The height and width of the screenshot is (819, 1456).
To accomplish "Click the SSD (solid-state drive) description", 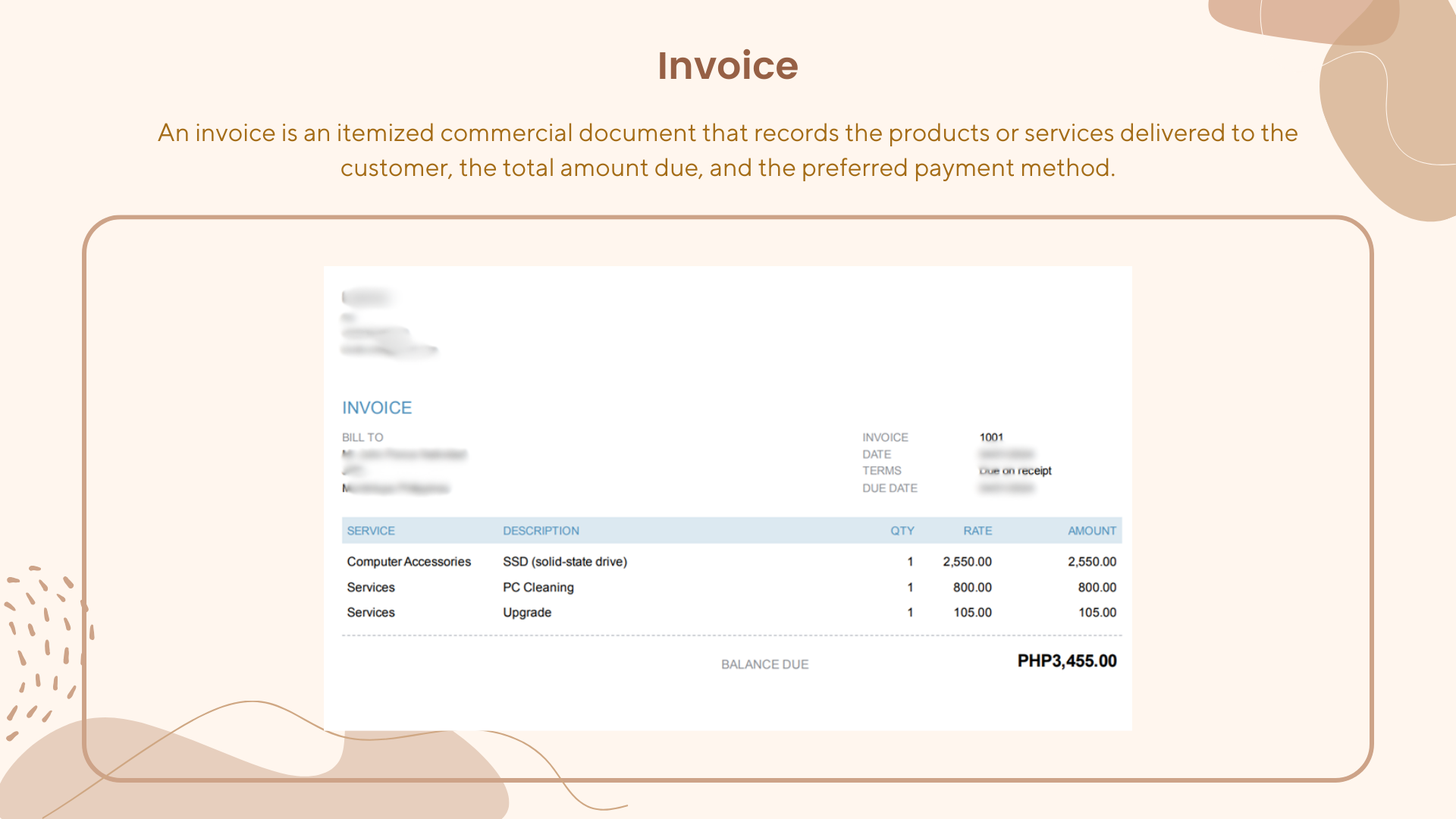I will click(565, 562).
